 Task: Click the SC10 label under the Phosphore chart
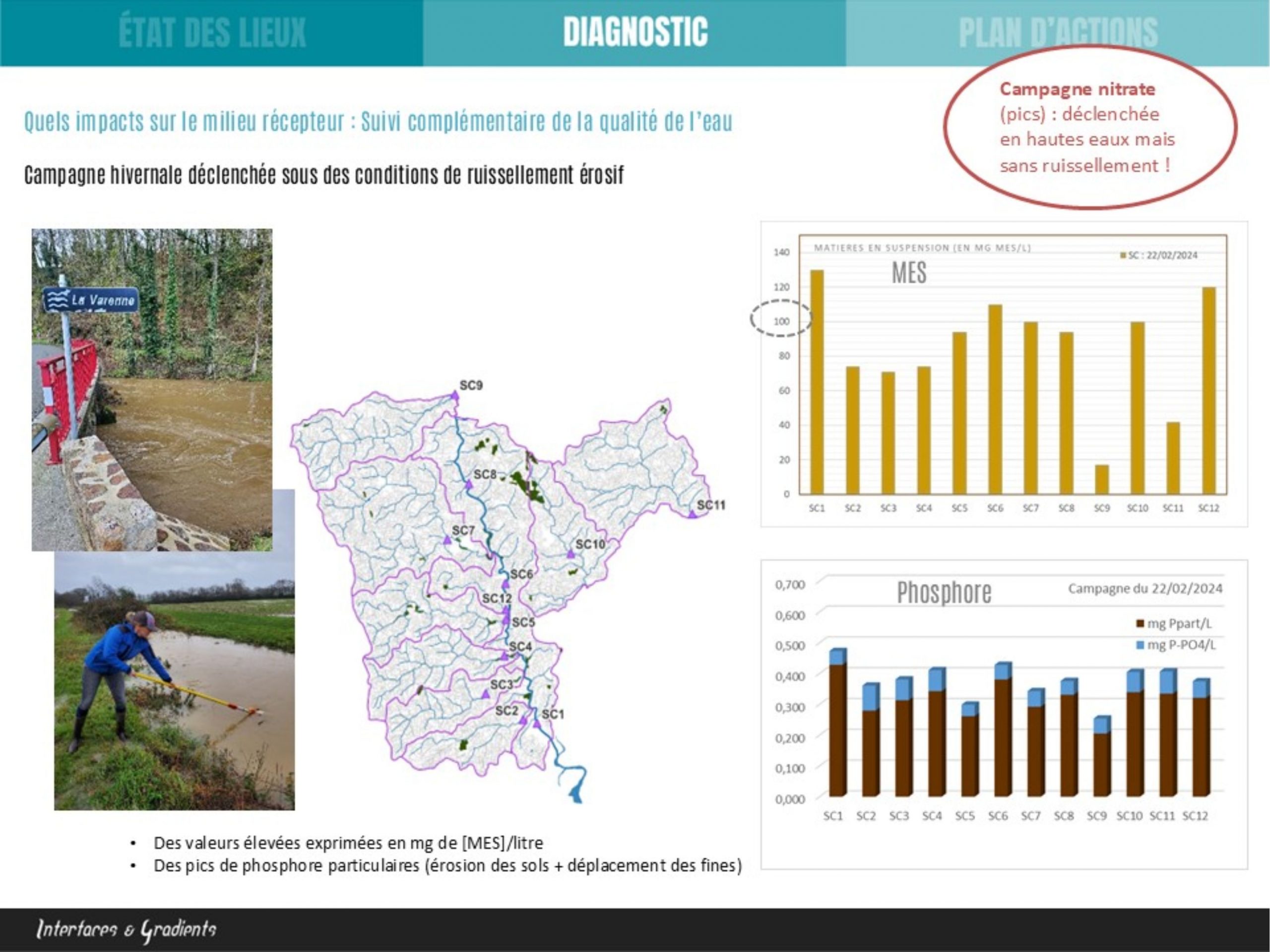point(1129,816)
